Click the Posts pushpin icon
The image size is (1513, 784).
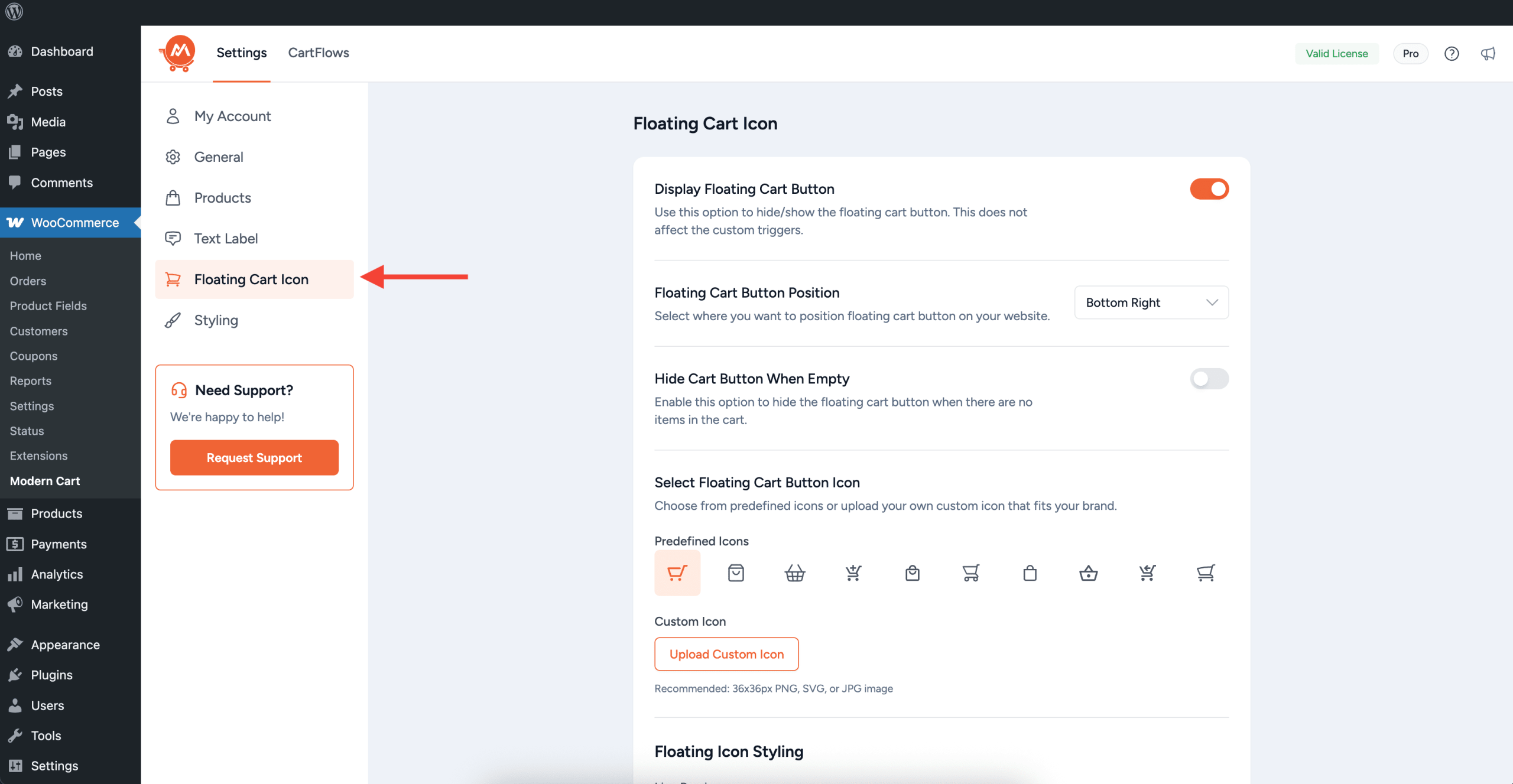(x=15, y=91)
